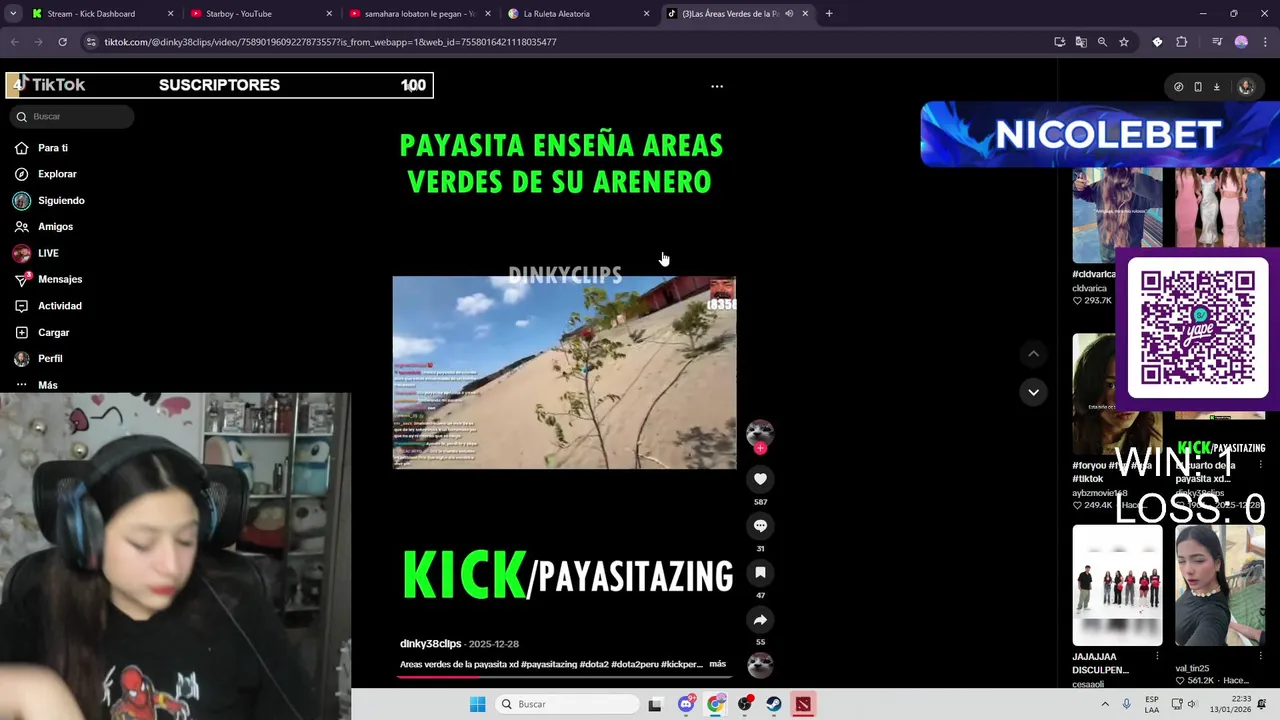Open the JAJAJAA DISCULPEN recommended video thumbnail
Image resolution: width=1280 pixels, height=720 pixels.
coord(1117,586)
